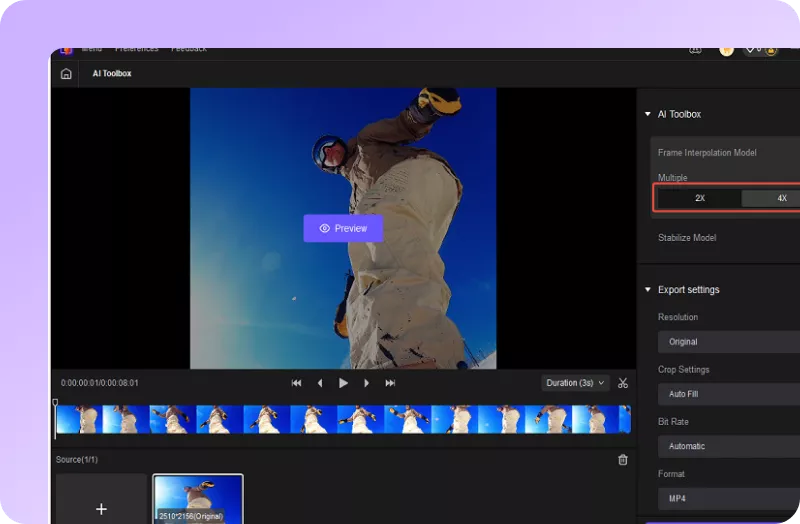The height and width of the screenshot is (524, 800).
Task: Click the Crop Settings label
Action: (x=683, y=369)
